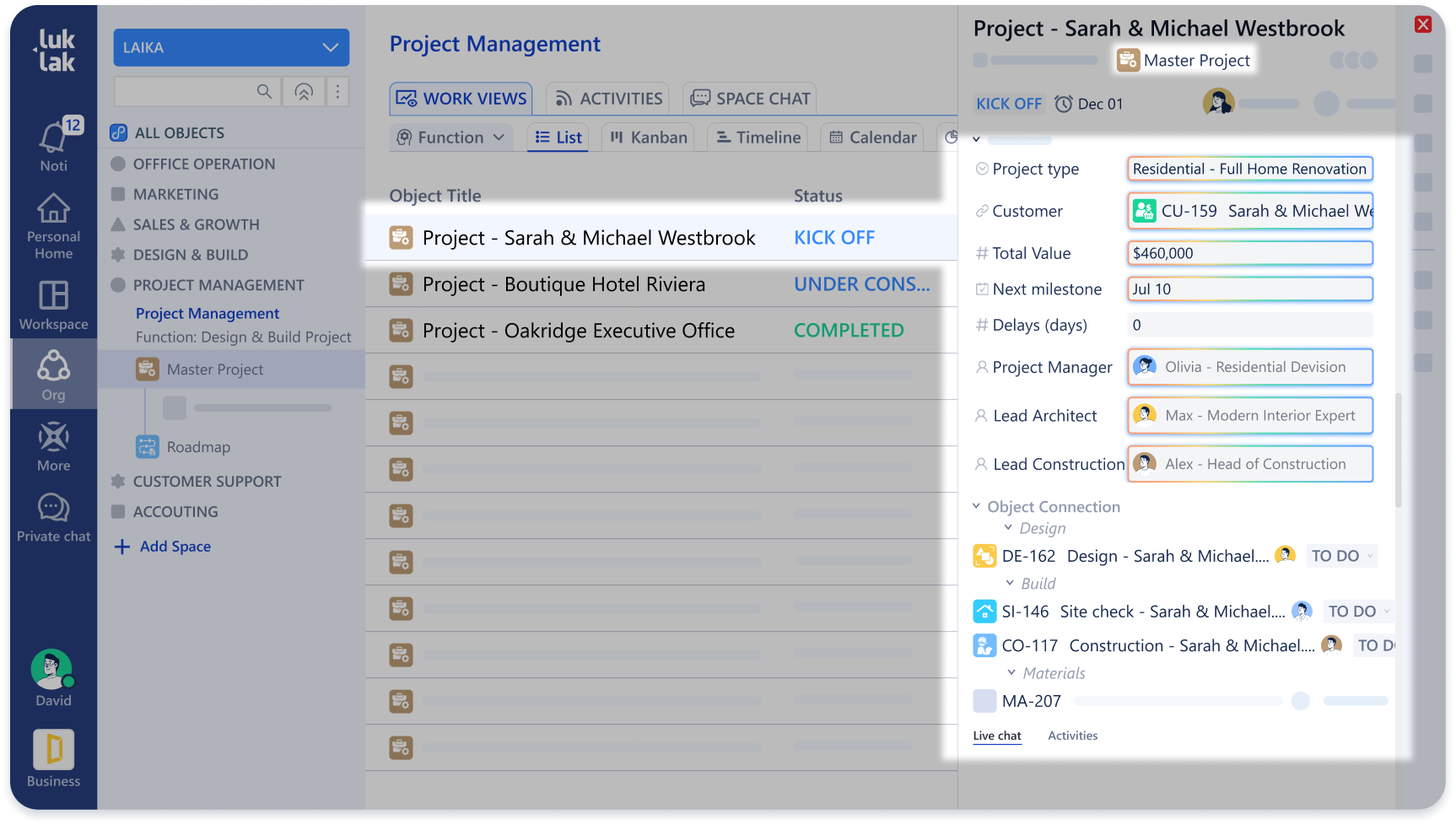Viewport: 1456px width, 825px height.
Task: Open the Function filter dropdown
Action: point(451,137)
